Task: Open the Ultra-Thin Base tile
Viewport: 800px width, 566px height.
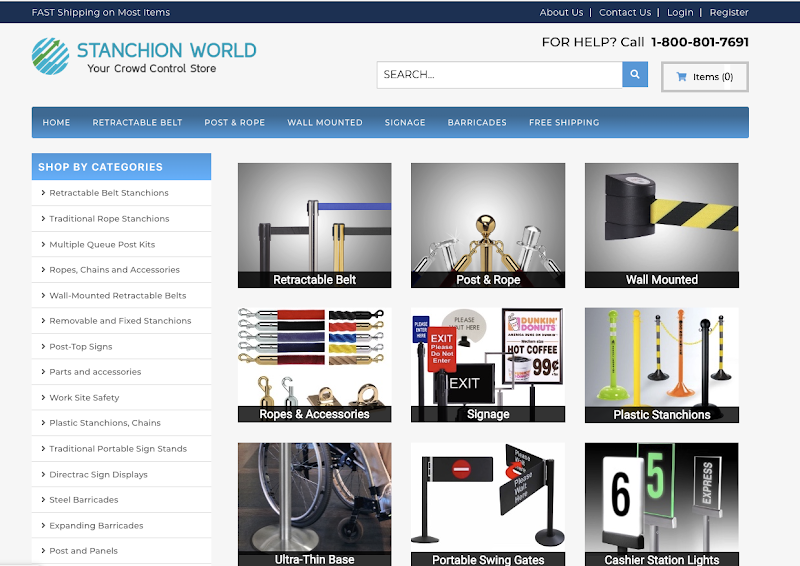Action: (x=314, y=504)
